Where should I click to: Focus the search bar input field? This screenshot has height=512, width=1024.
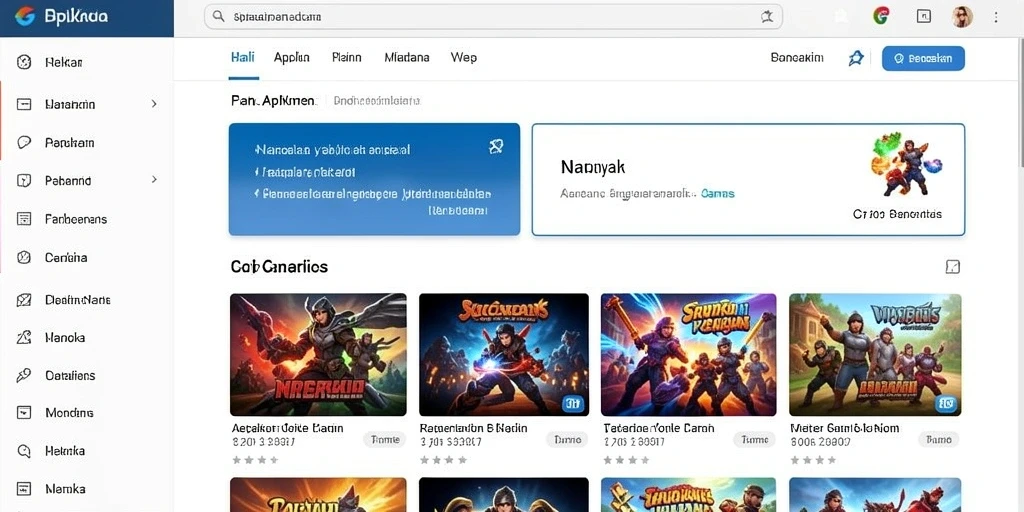pyautogui.click(x=493, y=17)
